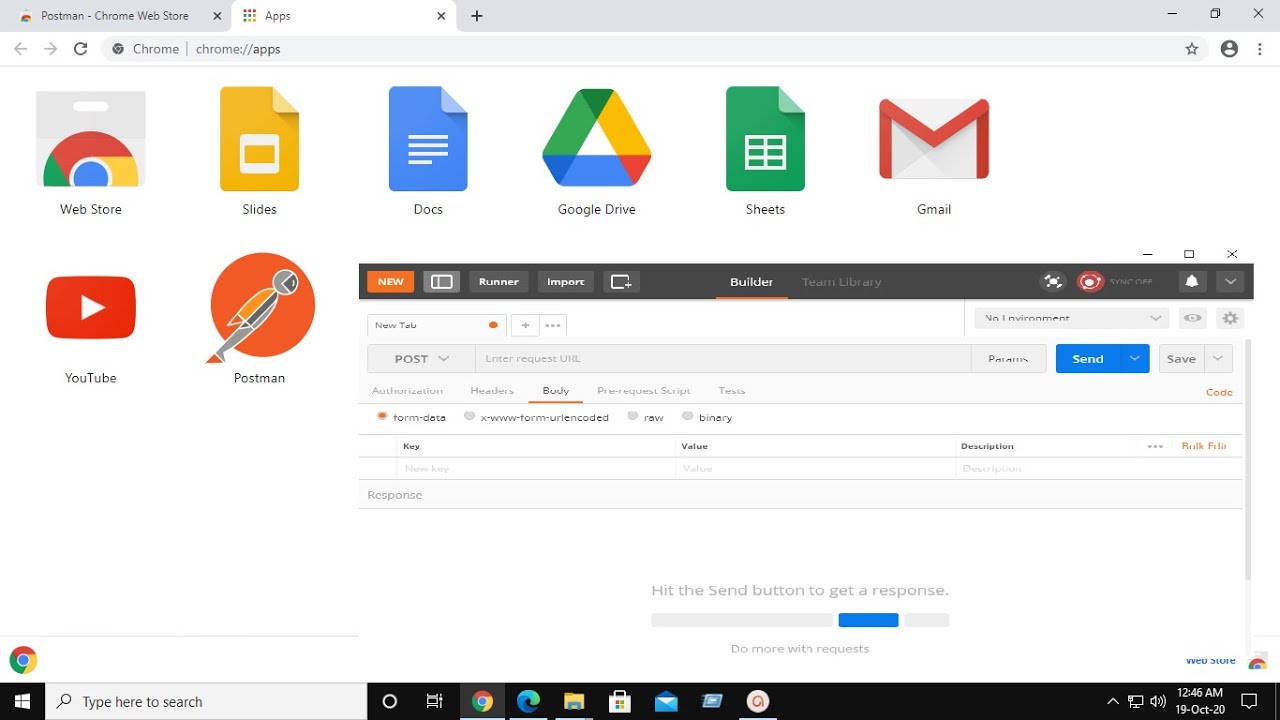
Task: Open File Explorer from taskbar
Action: click(x=574, y=702)
